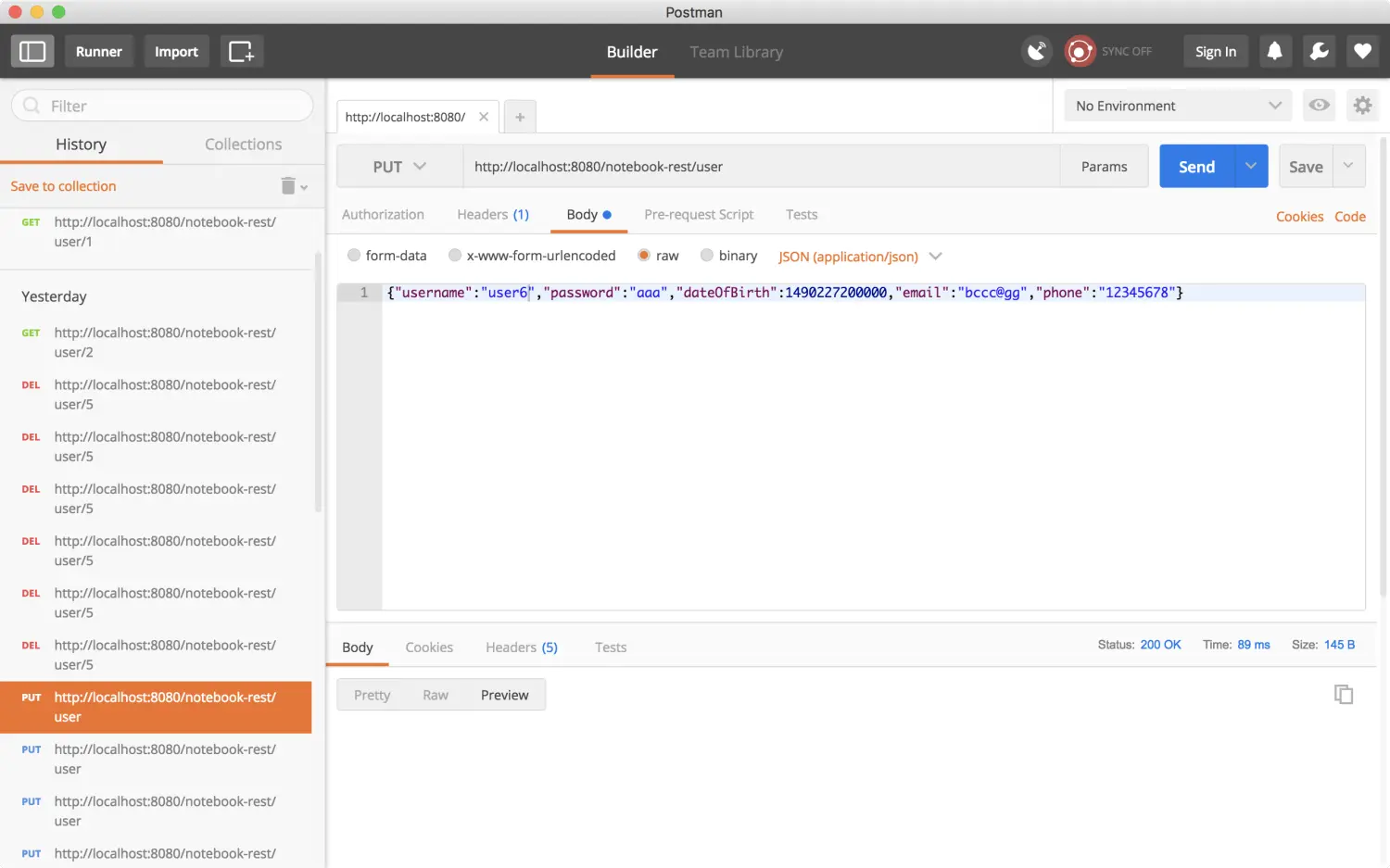Switch response view to Pretty
Image resolution: width=1390 pixels, height=868 pixels.
click(x=372, y=695)
